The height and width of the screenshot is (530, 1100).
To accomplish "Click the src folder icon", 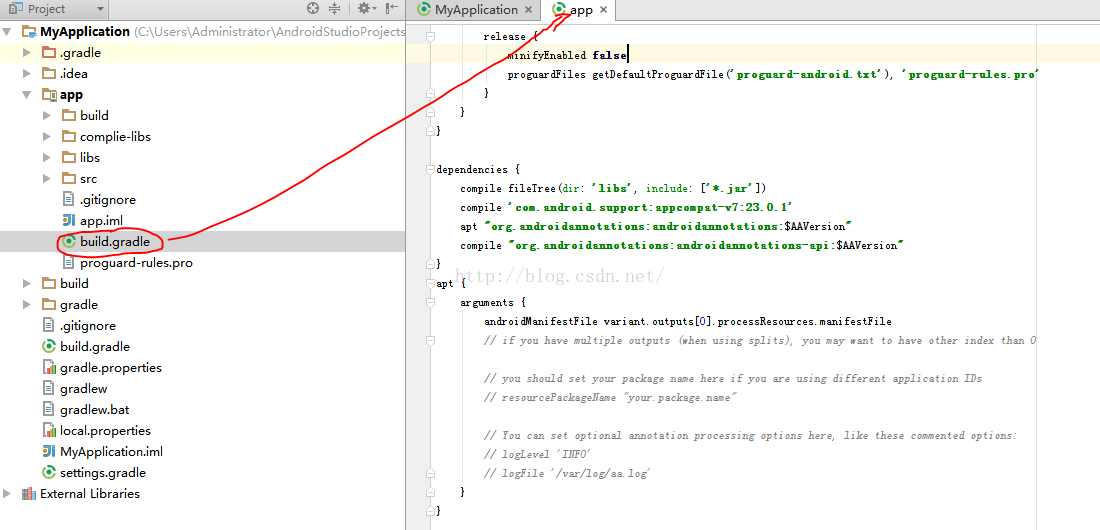I will click(69, 179).
